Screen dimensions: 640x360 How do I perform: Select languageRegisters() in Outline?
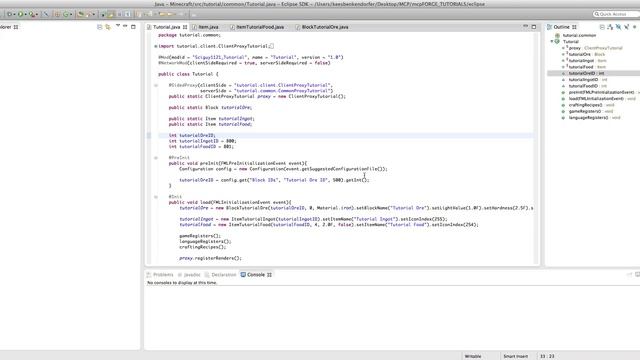pos(591,118)
